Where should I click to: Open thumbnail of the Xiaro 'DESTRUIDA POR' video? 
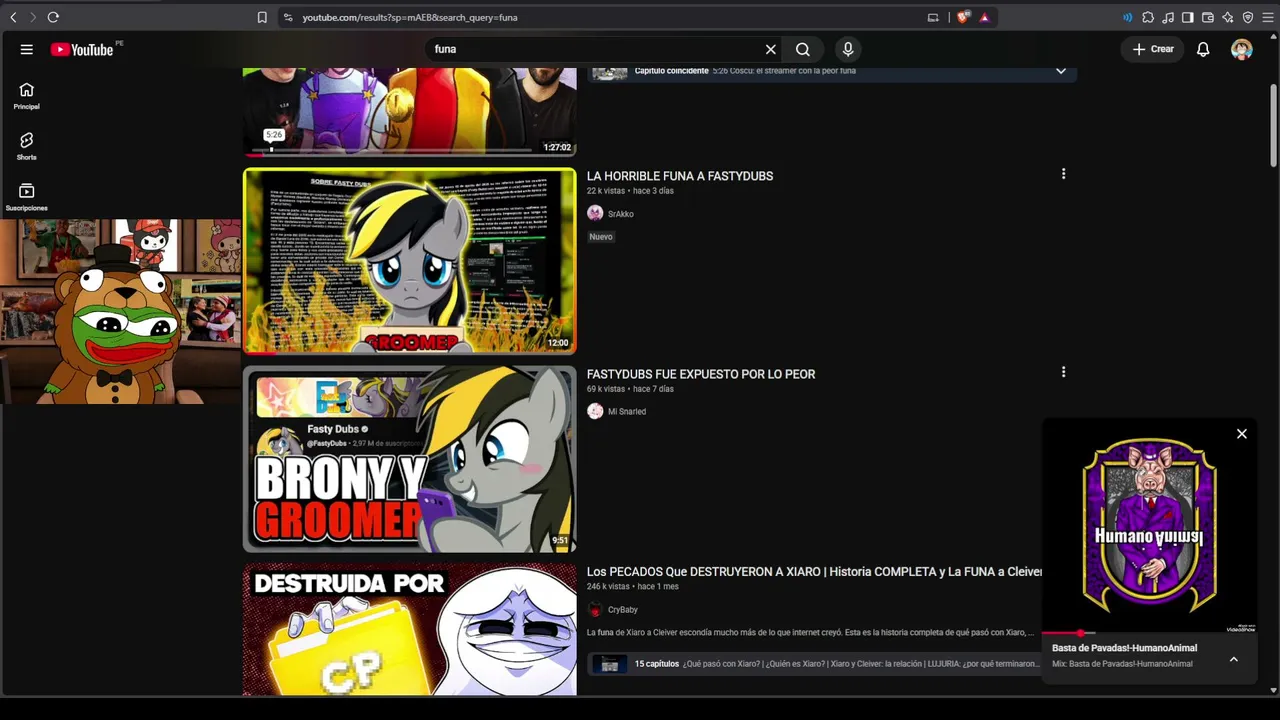(410, 629)
